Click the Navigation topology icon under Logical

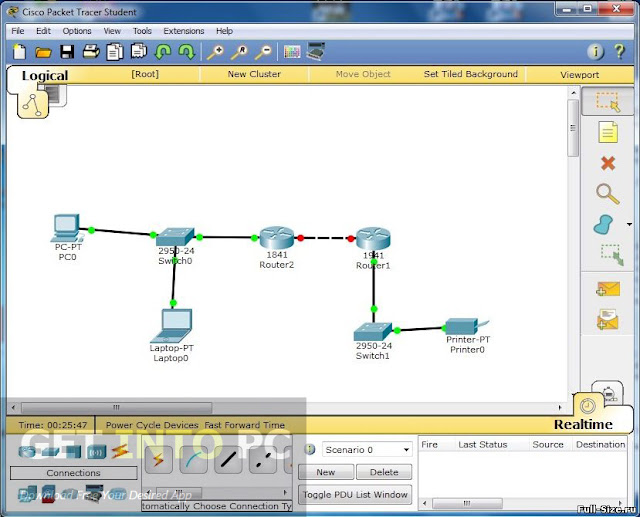click(33, 104)
